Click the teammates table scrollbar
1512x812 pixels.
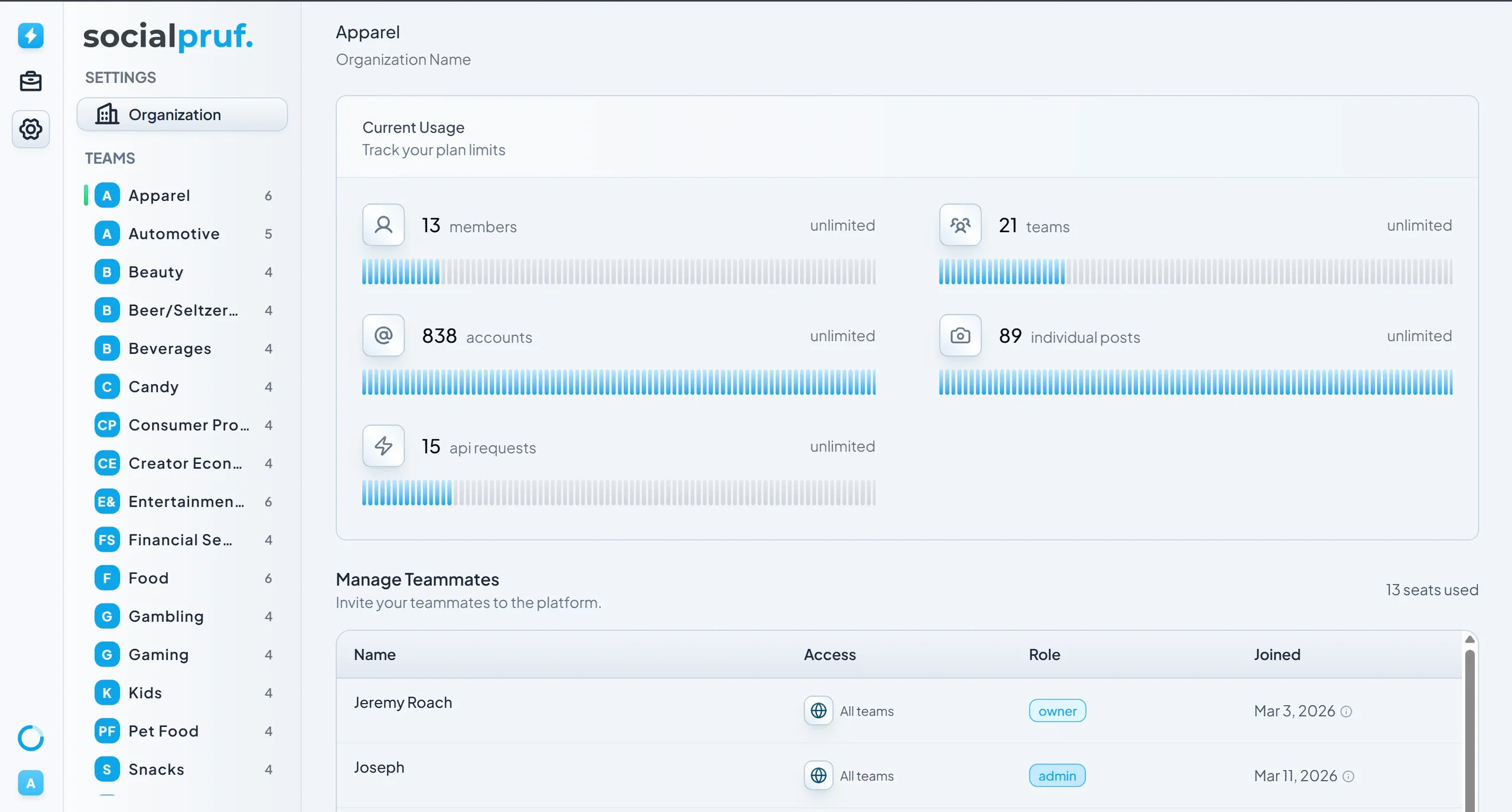1469,730
